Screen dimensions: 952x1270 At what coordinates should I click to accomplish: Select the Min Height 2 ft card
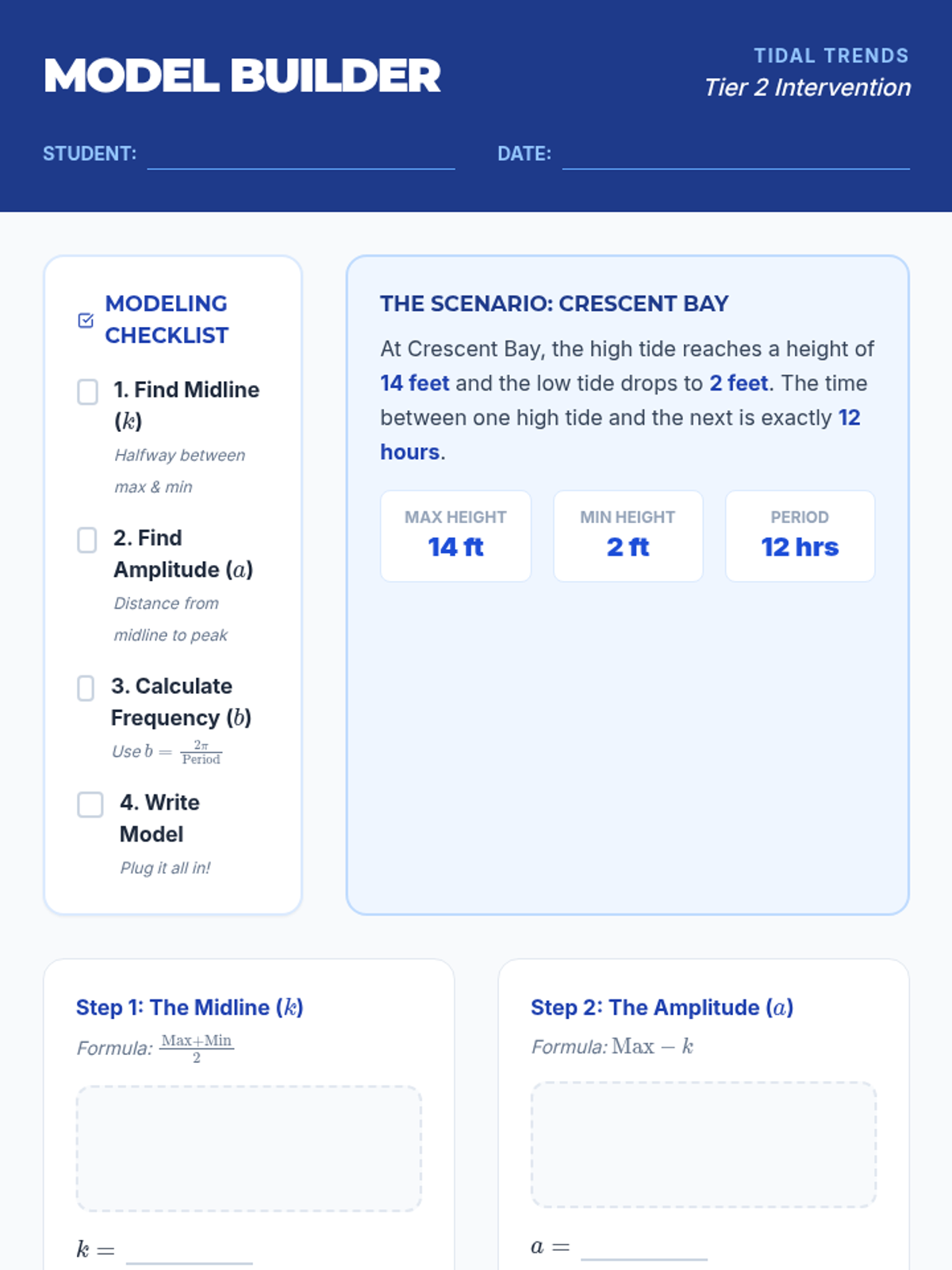(x=628, y=536)
